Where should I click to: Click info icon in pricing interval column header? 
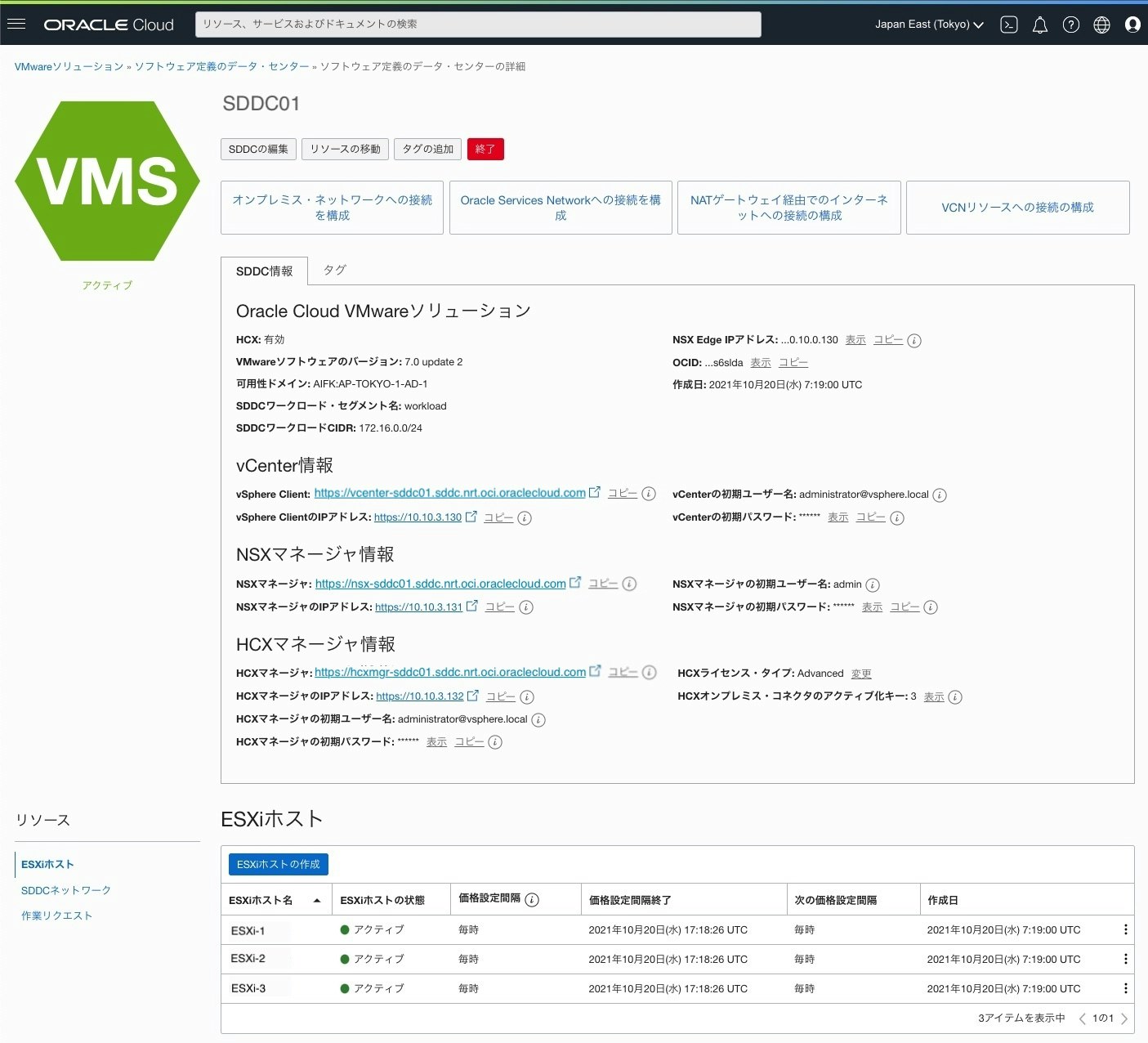[532, 900]
